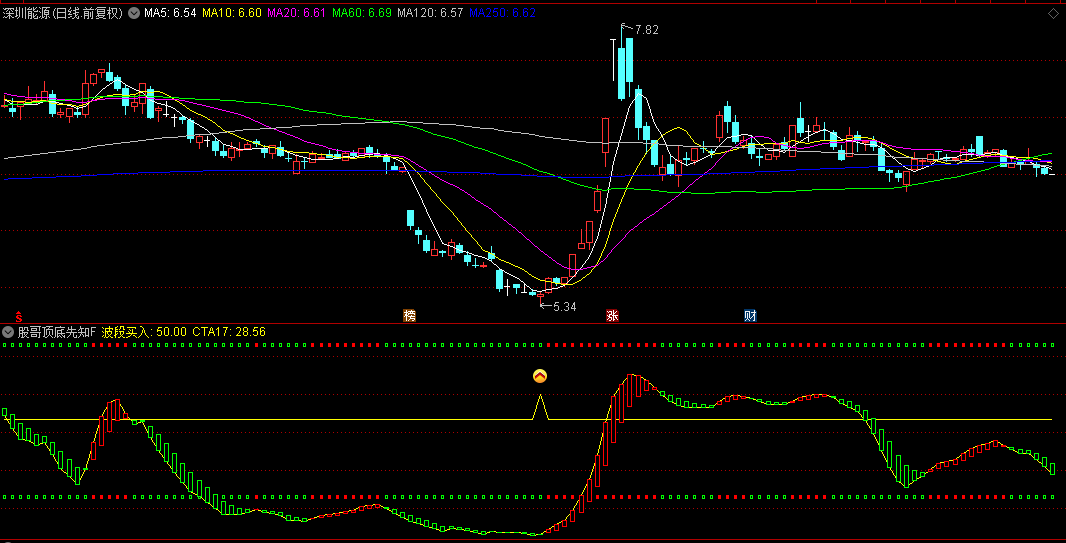Open the blue 财 event marker

pos(750,315)
